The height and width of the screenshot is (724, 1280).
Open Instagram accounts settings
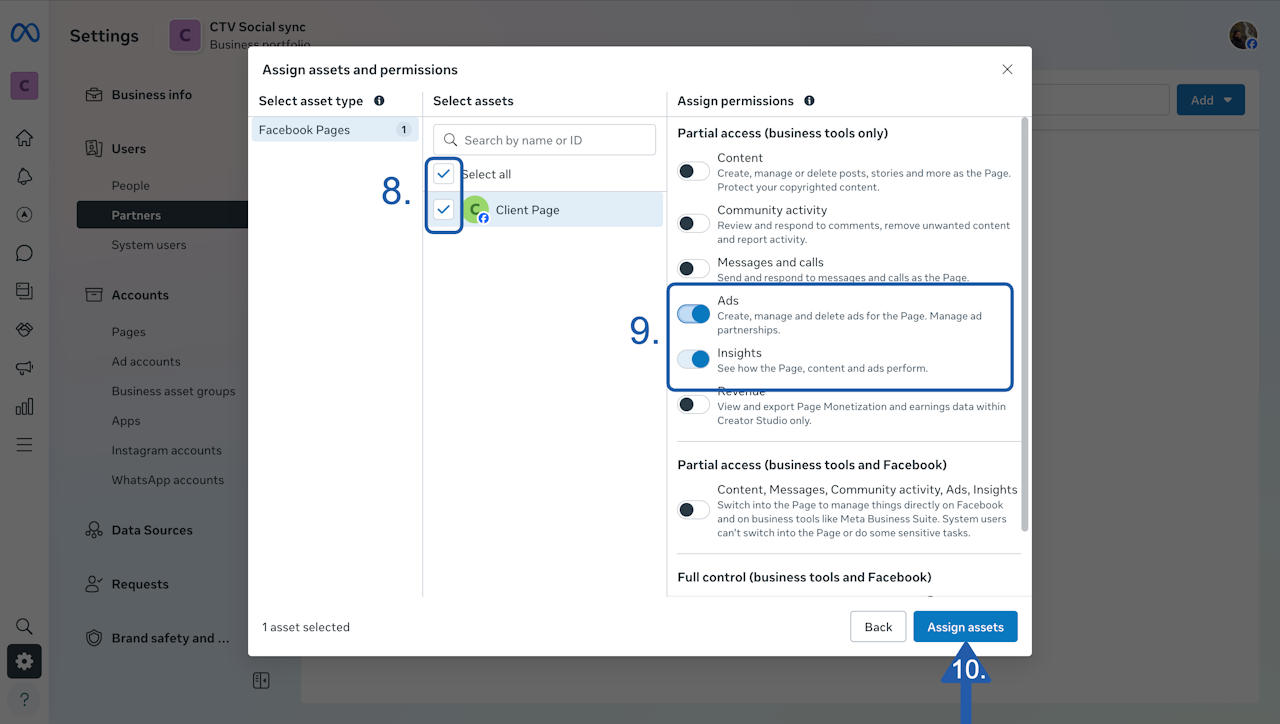pos(167,451)
